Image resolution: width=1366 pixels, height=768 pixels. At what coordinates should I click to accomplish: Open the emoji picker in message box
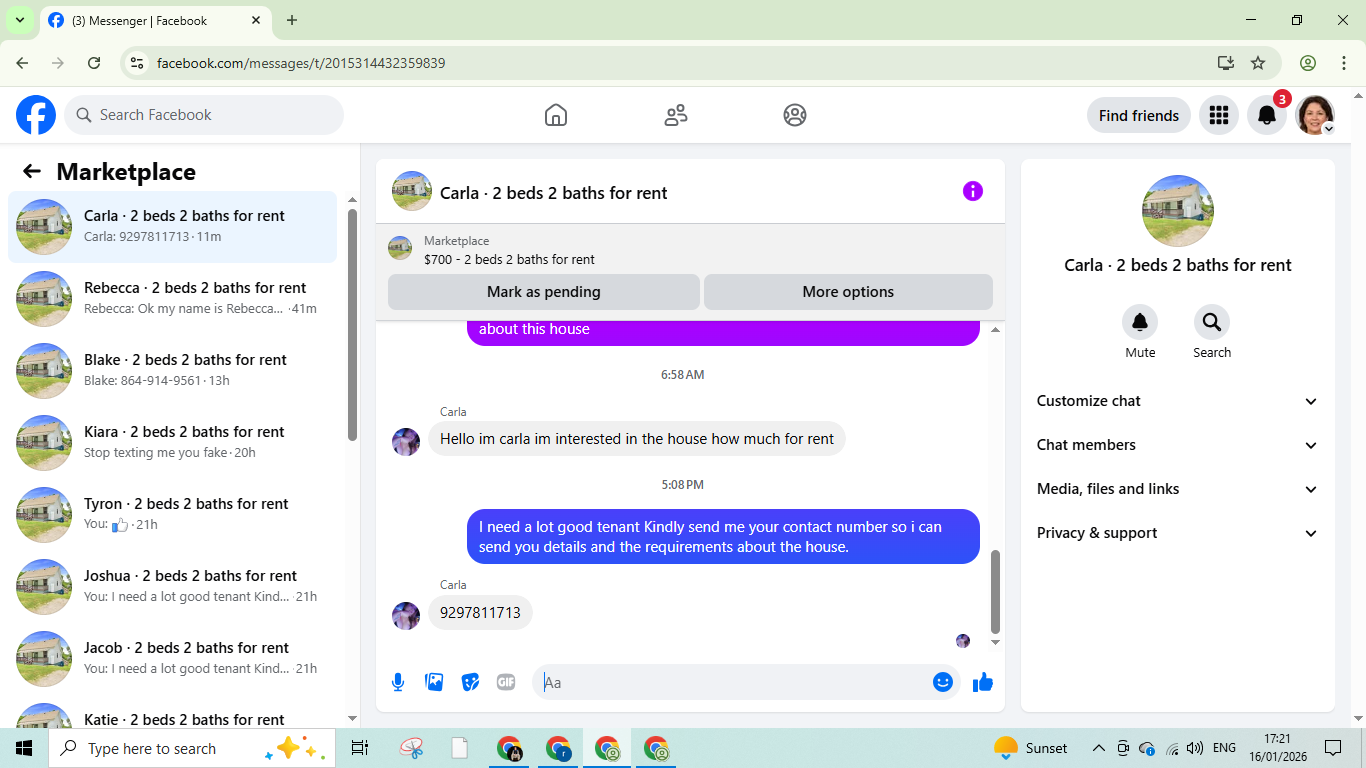[x=943, y=682]
